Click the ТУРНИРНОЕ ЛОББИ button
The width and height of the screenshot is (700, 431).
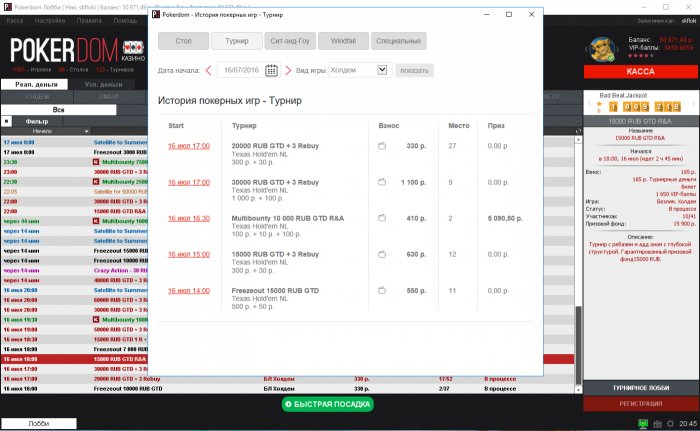(x=641, y=388)
